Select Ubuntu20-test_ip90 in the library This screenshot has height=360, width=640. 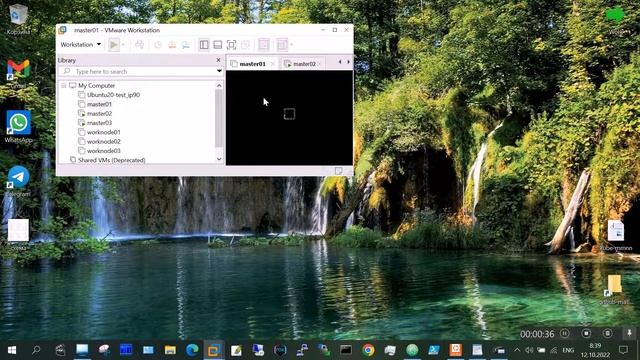pyautogui.click(x=113, y=95)
